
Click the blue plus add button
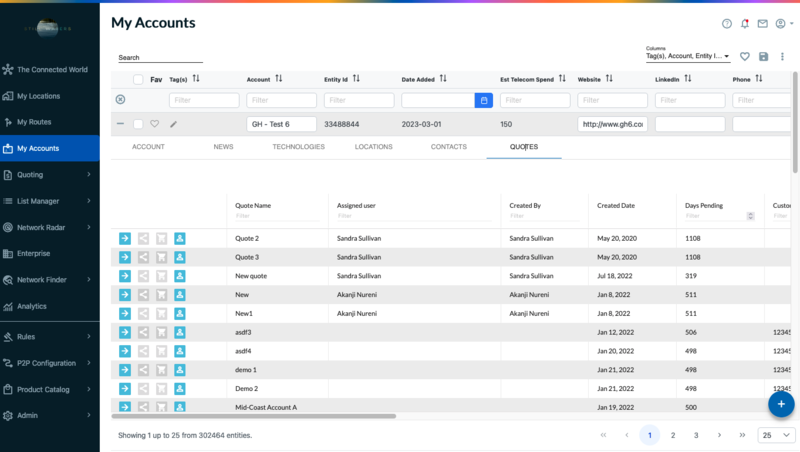click(781, 403)
